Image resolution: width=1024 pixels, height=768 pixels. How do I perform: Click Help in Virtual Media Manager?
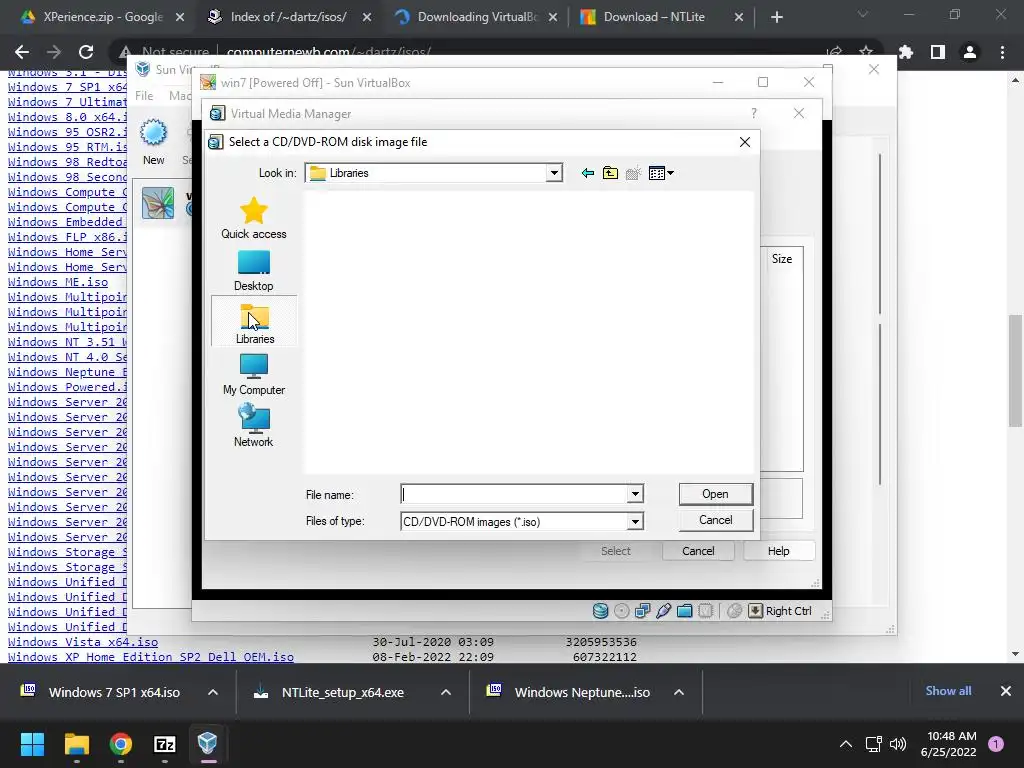pos(778,551)
